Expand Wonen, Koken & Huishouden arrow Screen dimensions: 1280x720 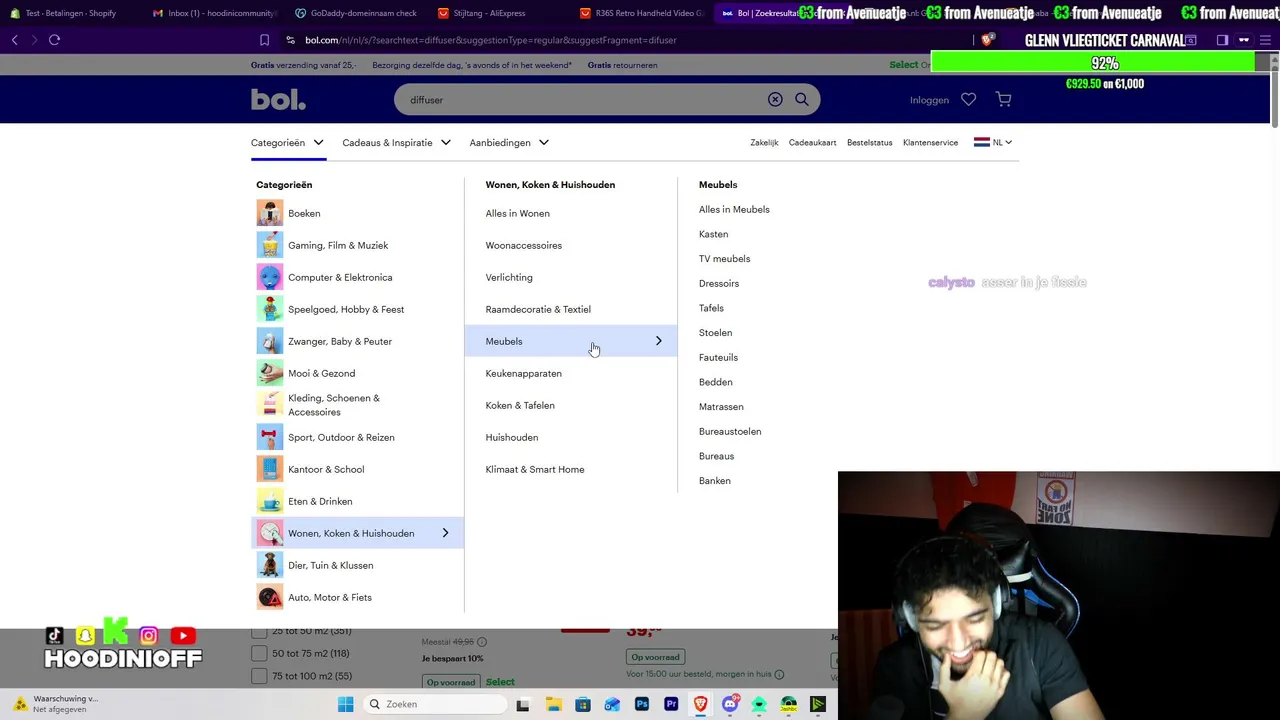[445, 533]
